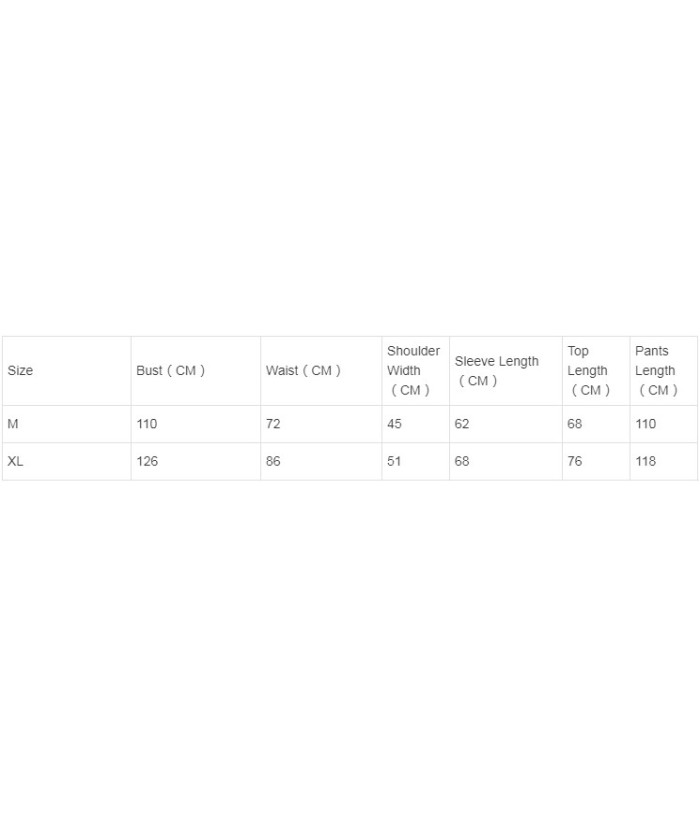Image resolution: width=700 pixels, height=823 pixels.
Task: Select the Top Length header cell
Action: pyautogui.click(x=596, y=371)
